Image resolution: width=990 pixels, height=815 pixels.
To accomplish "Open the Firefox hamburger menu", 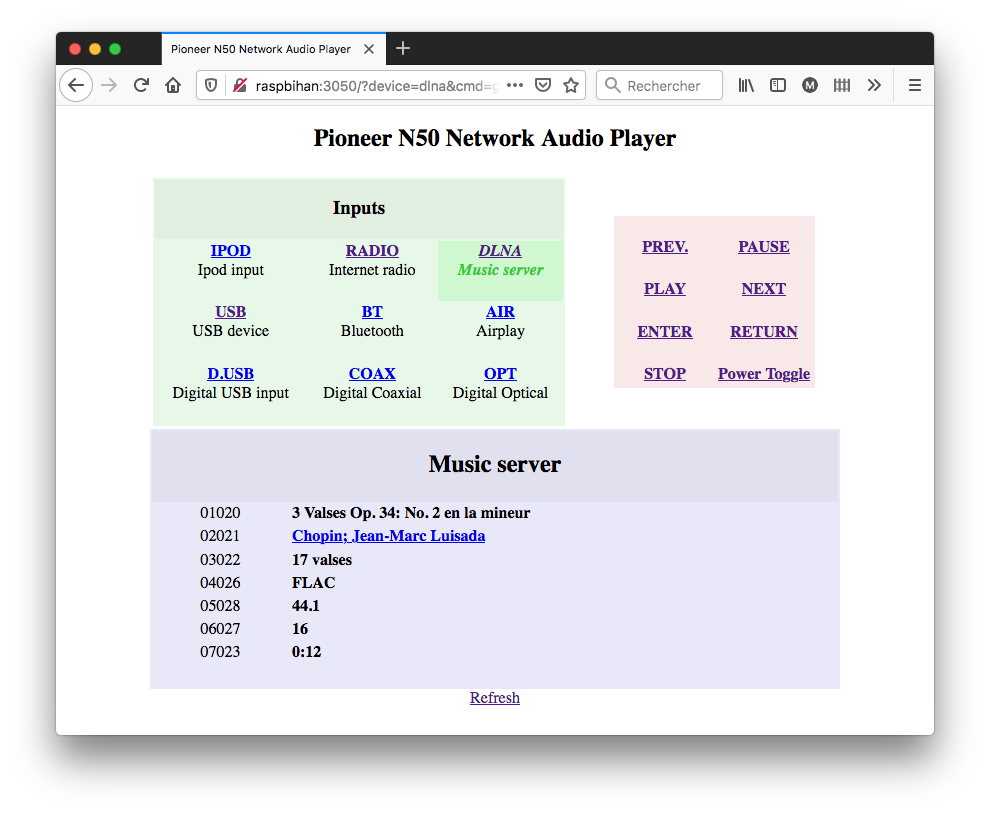I will pos(915,85).
